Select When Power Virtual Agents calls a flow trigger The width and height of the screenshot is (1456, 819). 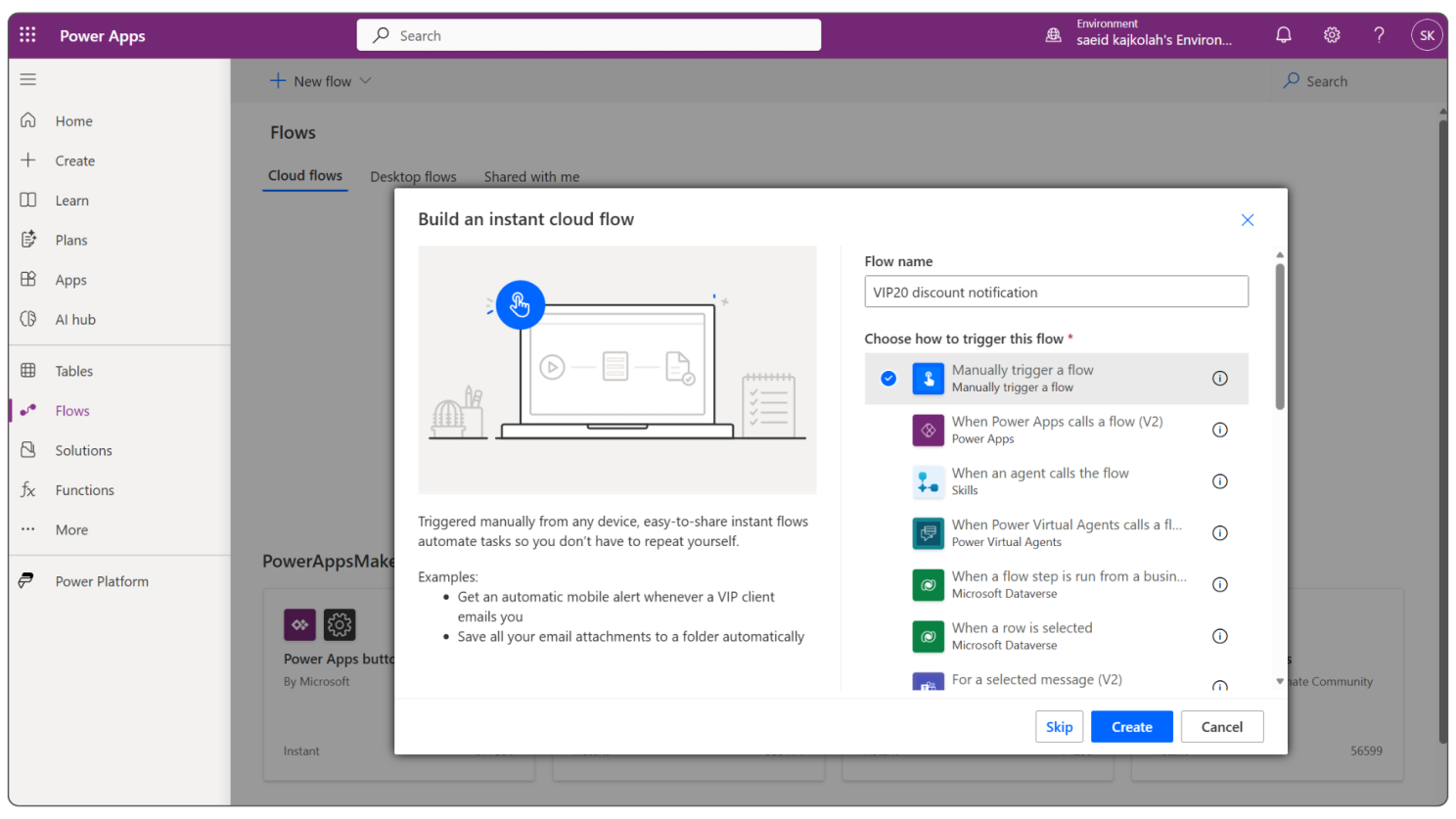point(1057,533)
